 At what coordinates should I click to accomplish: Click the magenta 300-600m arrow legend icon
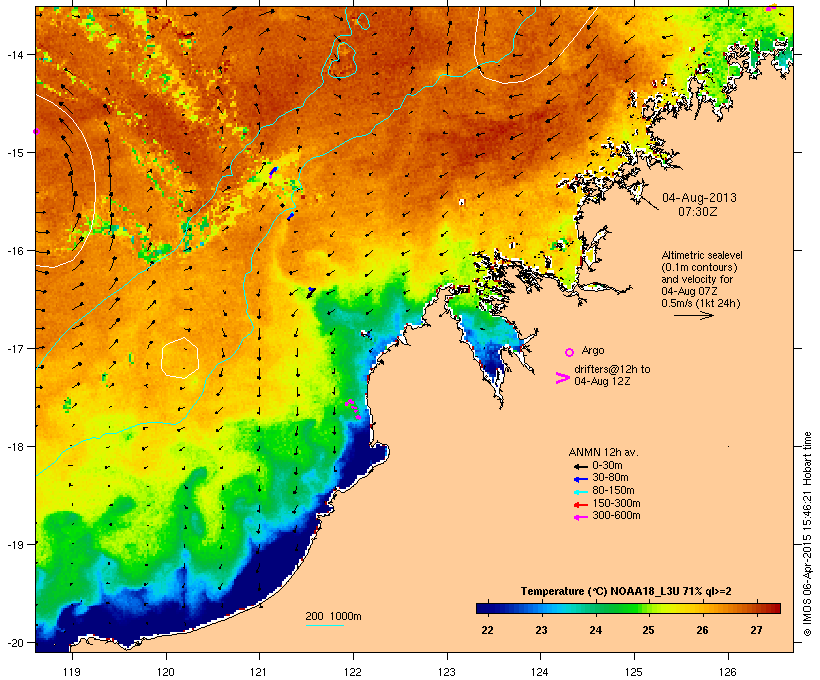[x=580, y=517]
